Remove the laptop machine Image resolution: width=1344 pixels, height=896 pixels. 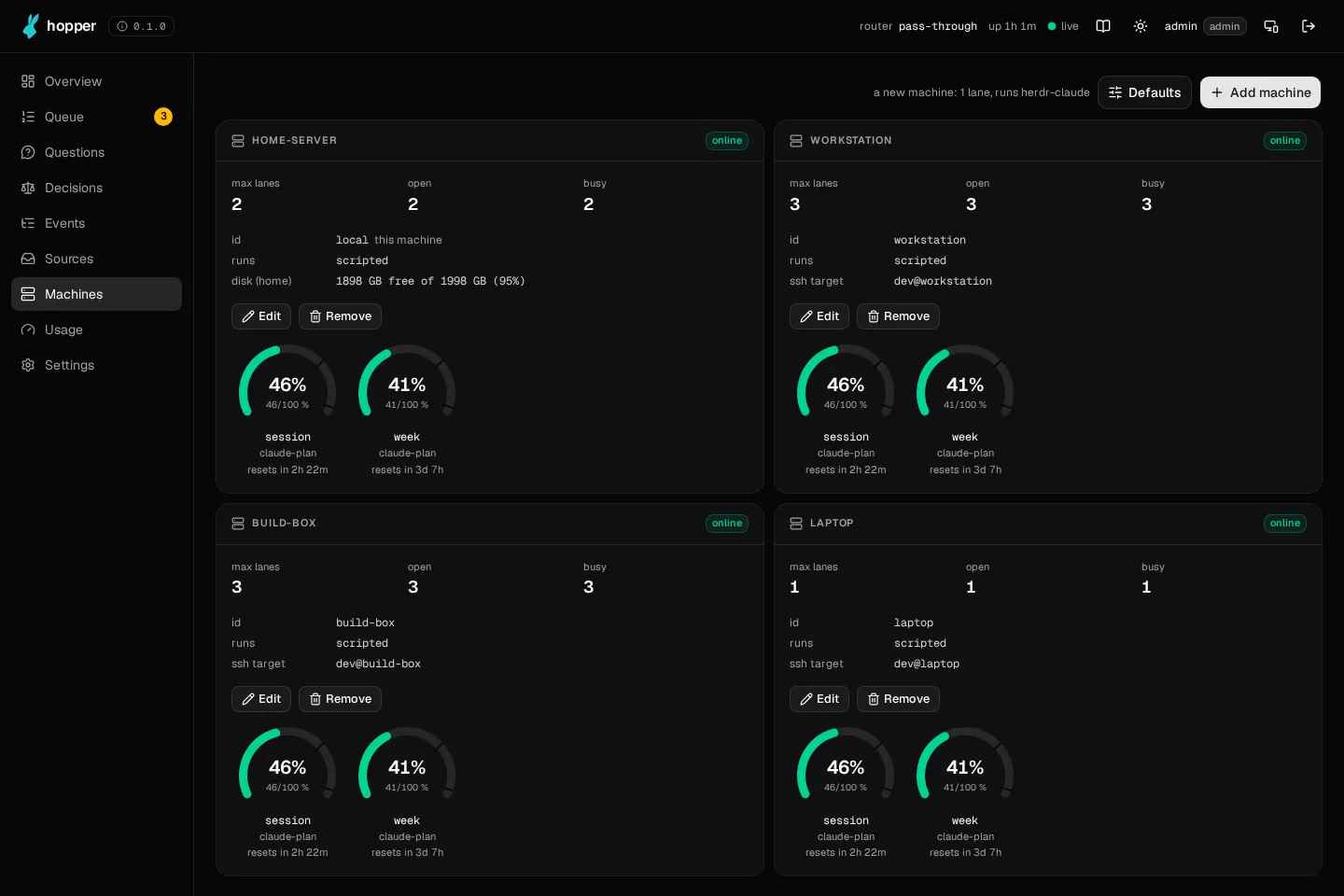click(x=898, y=699)
